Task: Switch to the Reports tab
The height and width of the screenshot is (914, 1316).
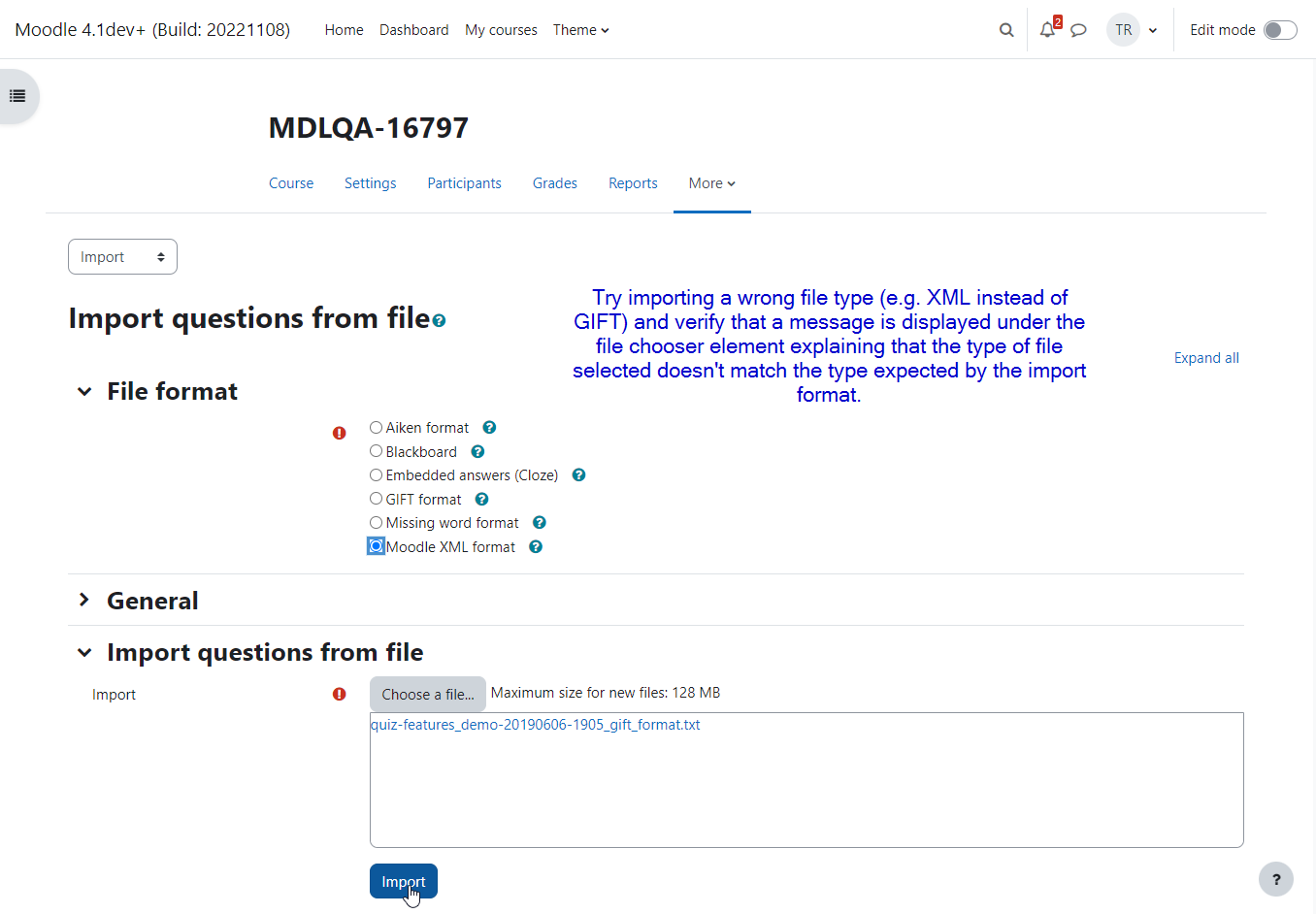Action: point(633,183)
